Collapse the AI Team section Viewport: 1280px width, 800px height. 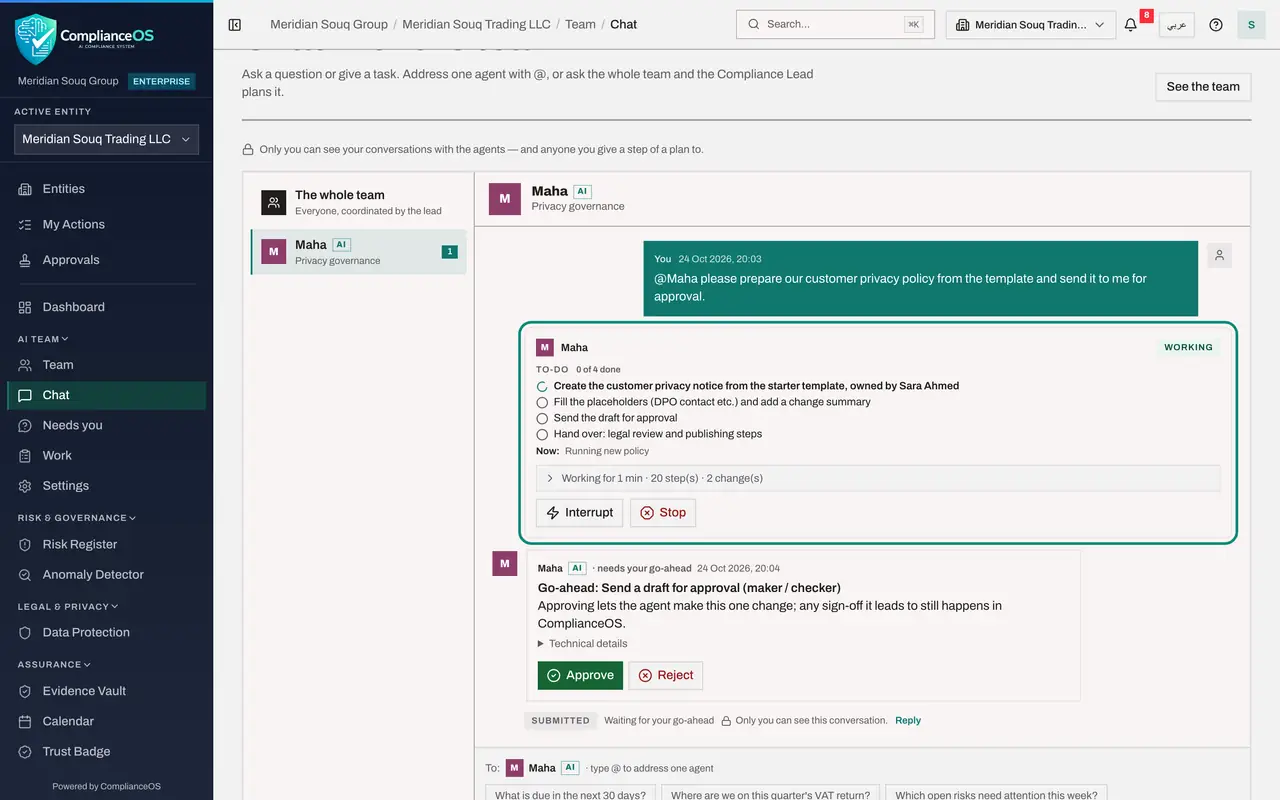coord(43,339)
